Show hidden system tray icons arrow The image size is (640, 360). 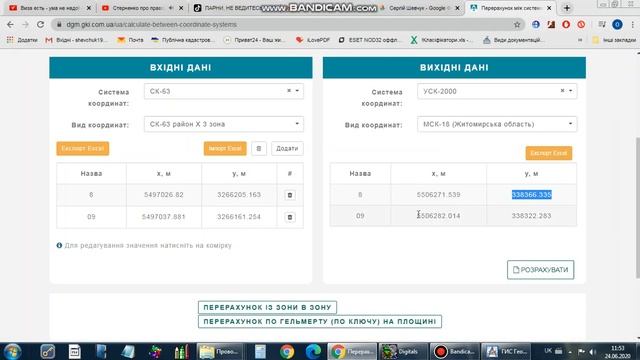coord(570,351)
